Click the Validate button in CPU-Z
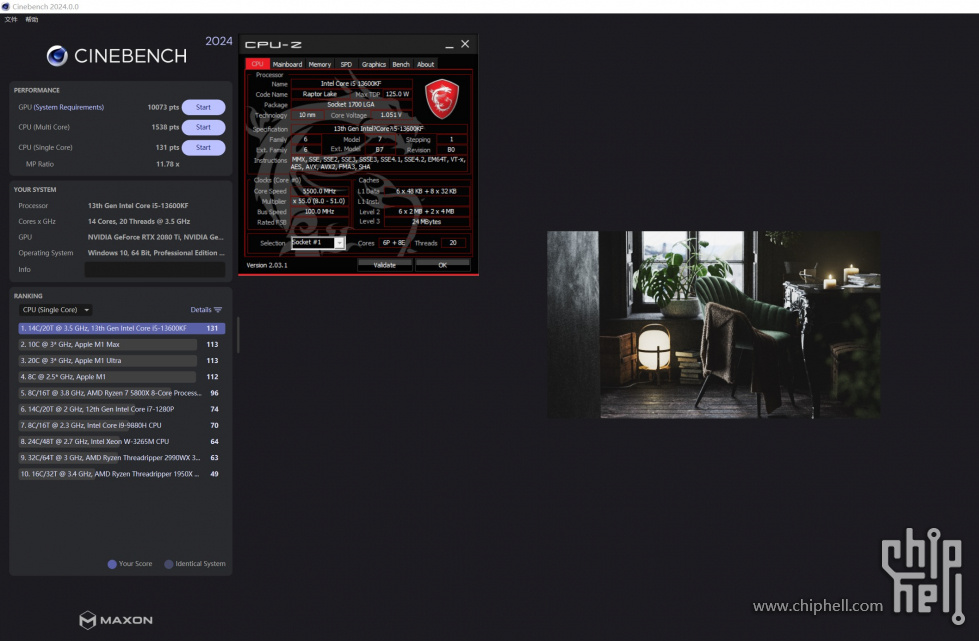This screenshot has height=641, width=979. 385,265
